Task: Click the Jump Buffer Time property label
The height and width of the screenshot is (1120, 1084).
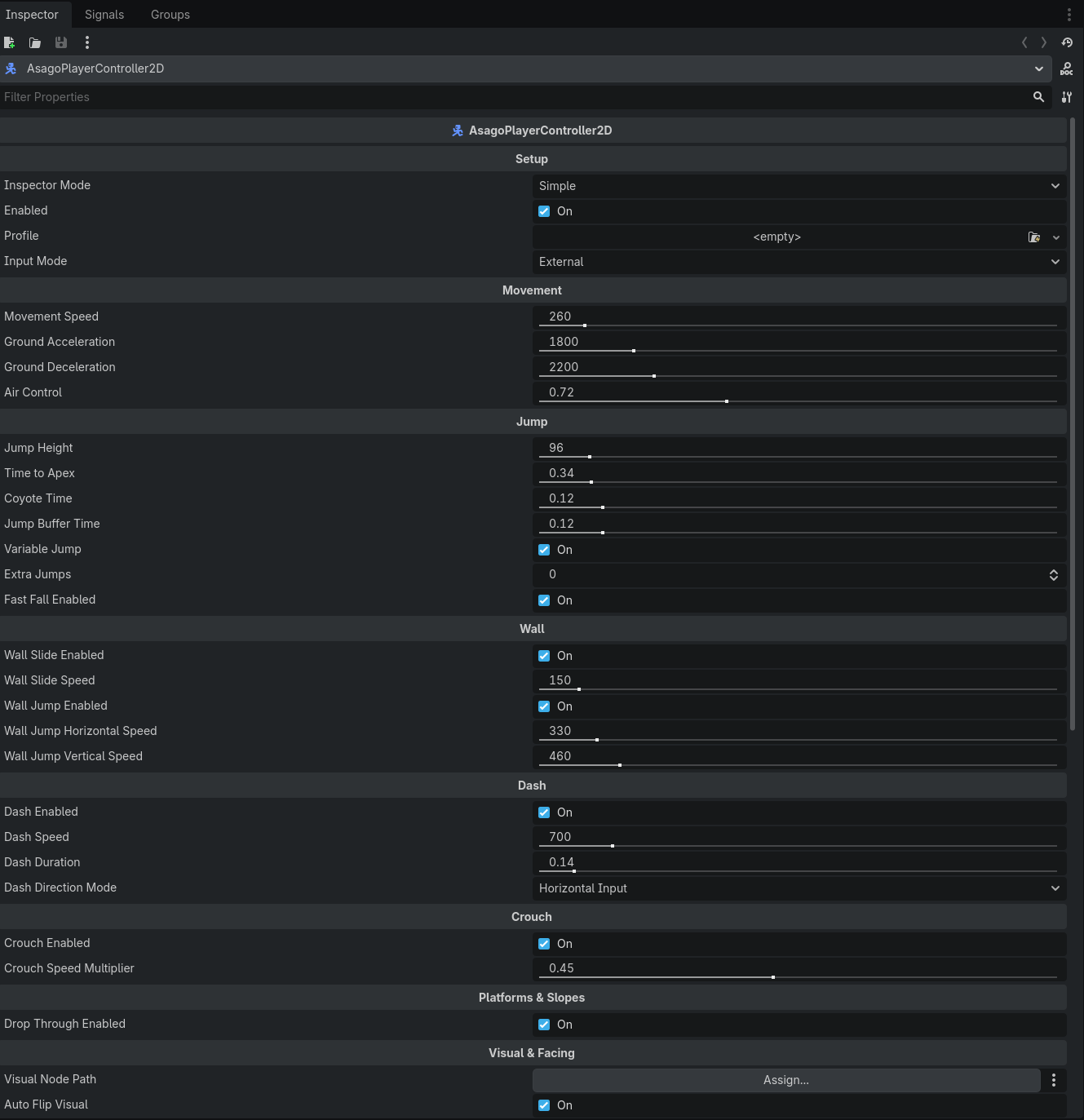Action: tap(52, 524)
